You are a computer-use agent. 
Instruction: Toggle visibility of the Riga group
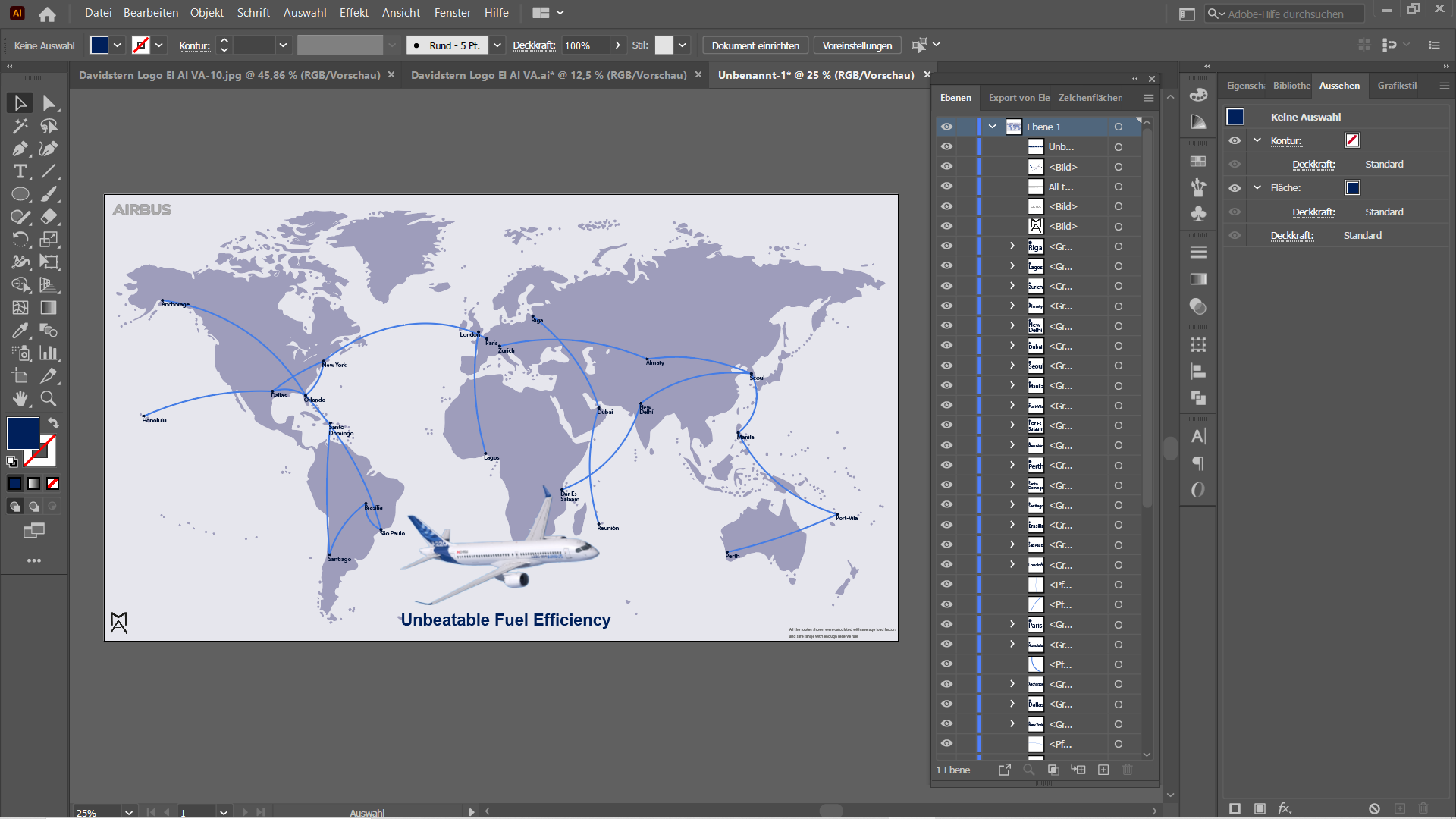click(x=947, y=246)
